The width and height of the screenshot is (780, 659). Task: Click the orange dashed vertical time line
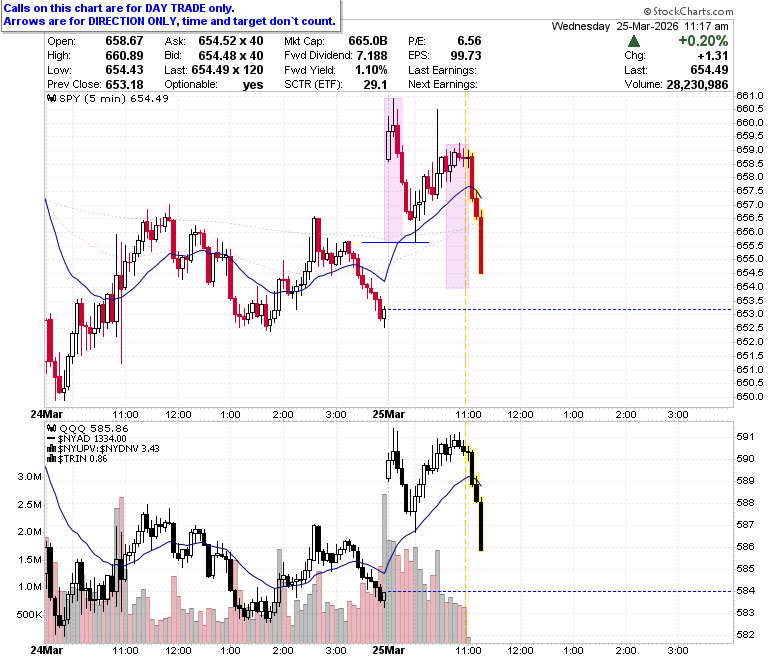pyautogui.click(x=466, y=249)
